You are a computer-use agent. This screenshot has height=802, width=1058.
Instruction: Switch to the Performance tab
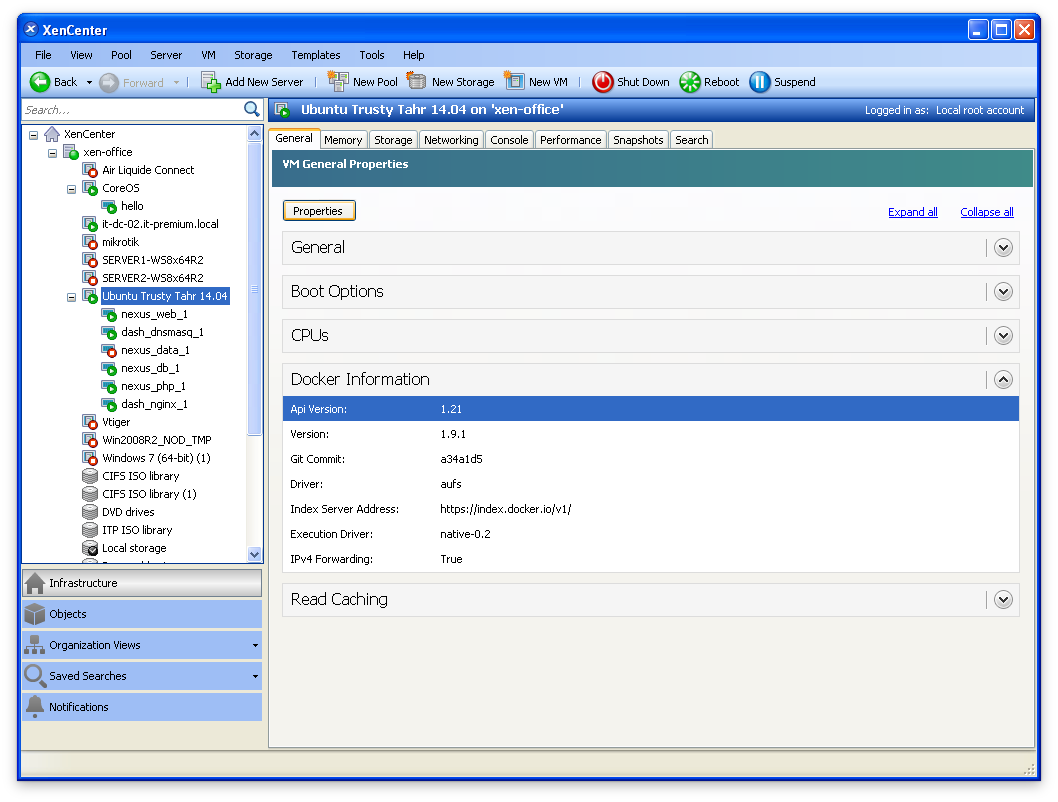[570, 140]
